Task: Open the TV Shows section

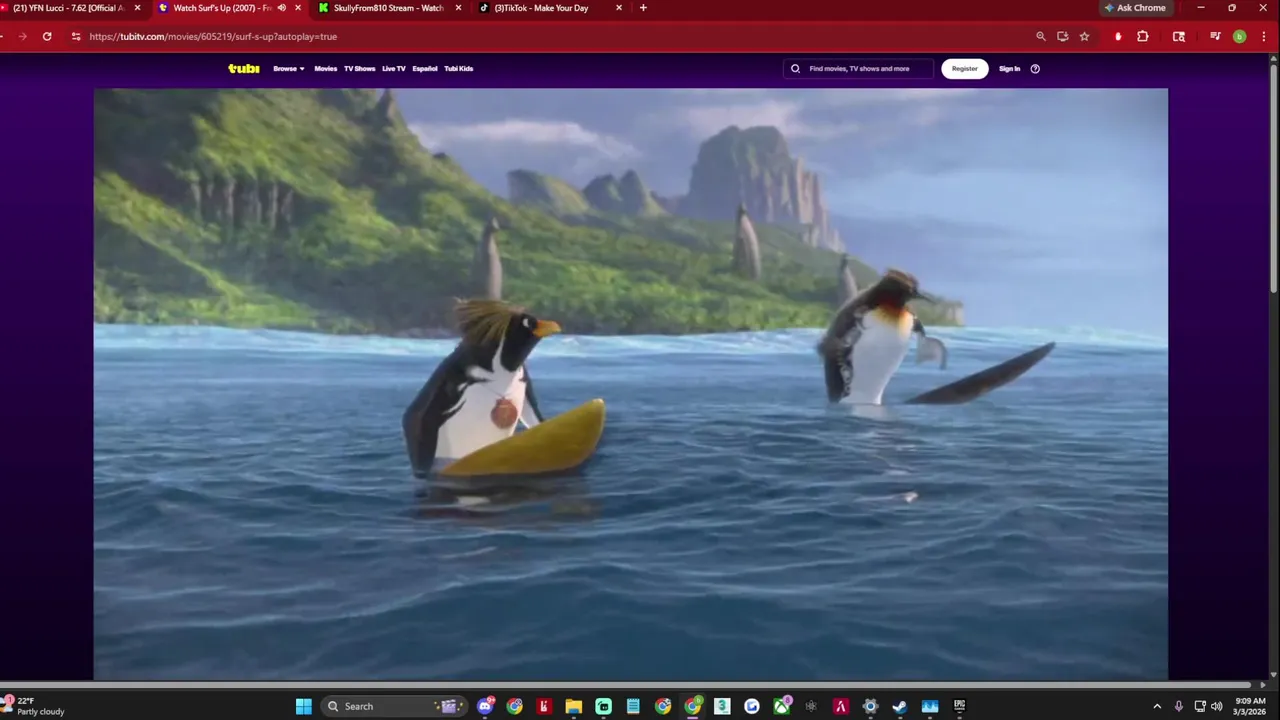Action: point(359,69)
